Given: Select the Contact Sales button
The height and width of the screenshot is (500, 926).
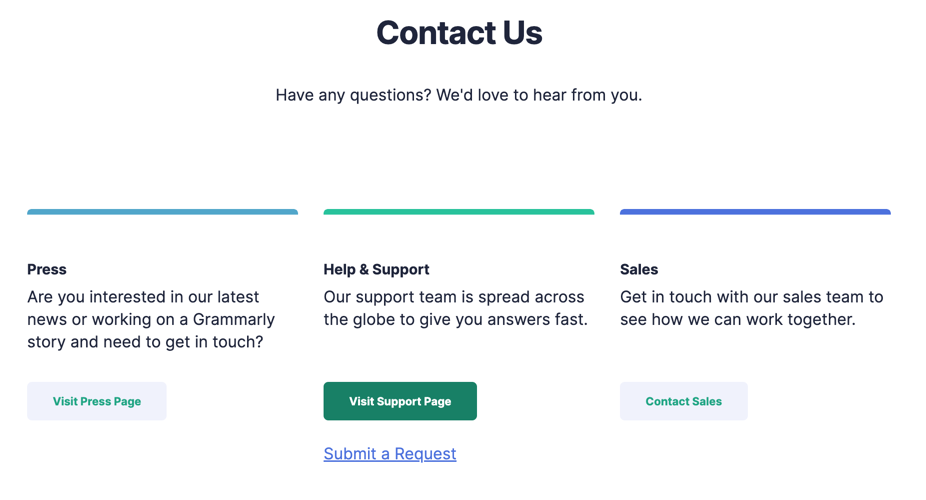Looking at the screenshot, I should (684, 401).
